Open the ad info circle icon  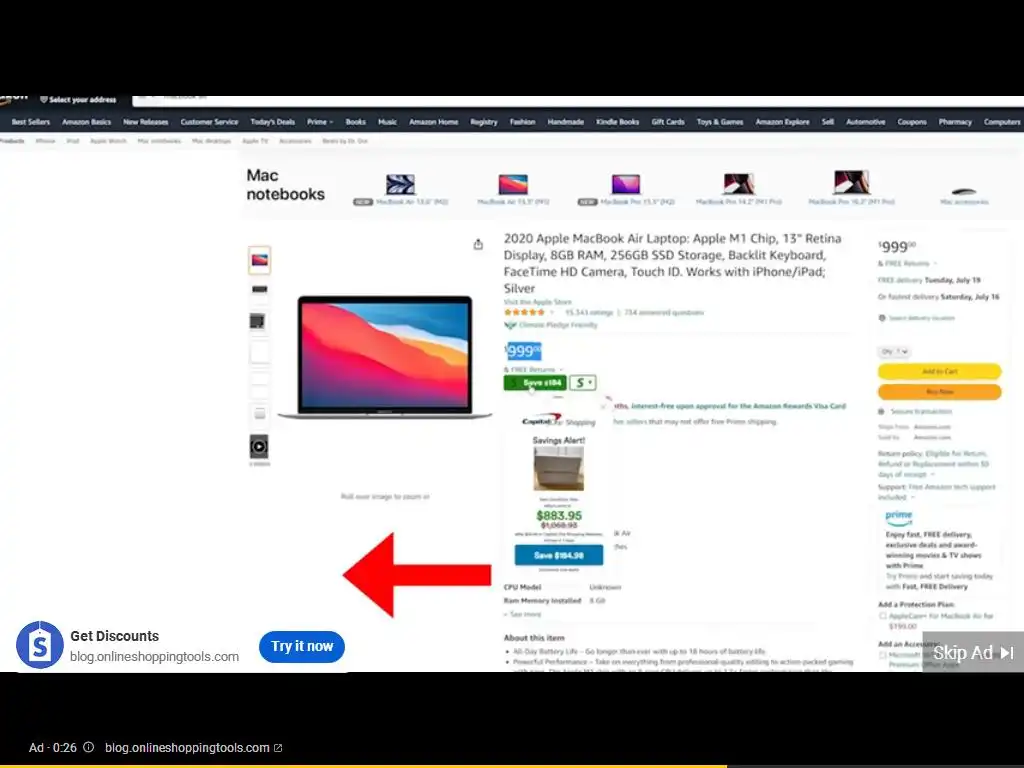click(x=89, y=747)
